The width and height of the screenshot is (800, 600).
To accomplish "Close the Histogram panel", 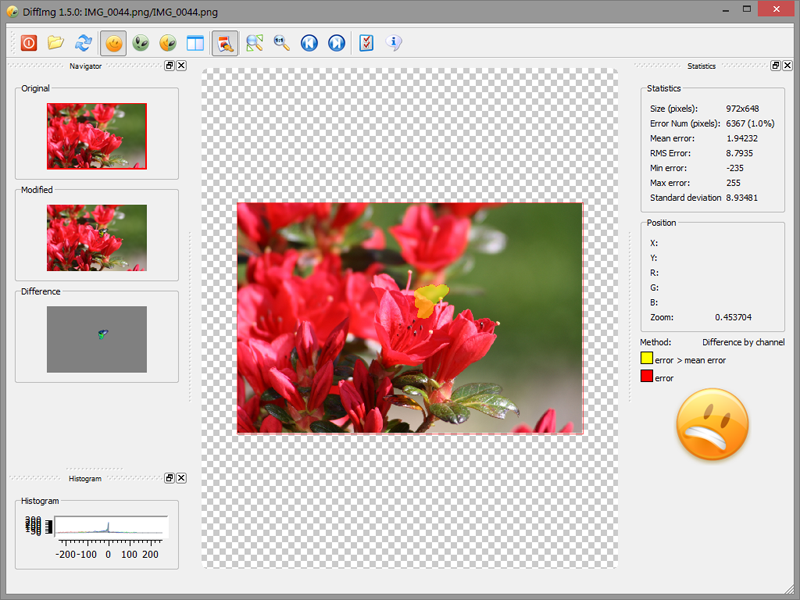I will [181, 479].
